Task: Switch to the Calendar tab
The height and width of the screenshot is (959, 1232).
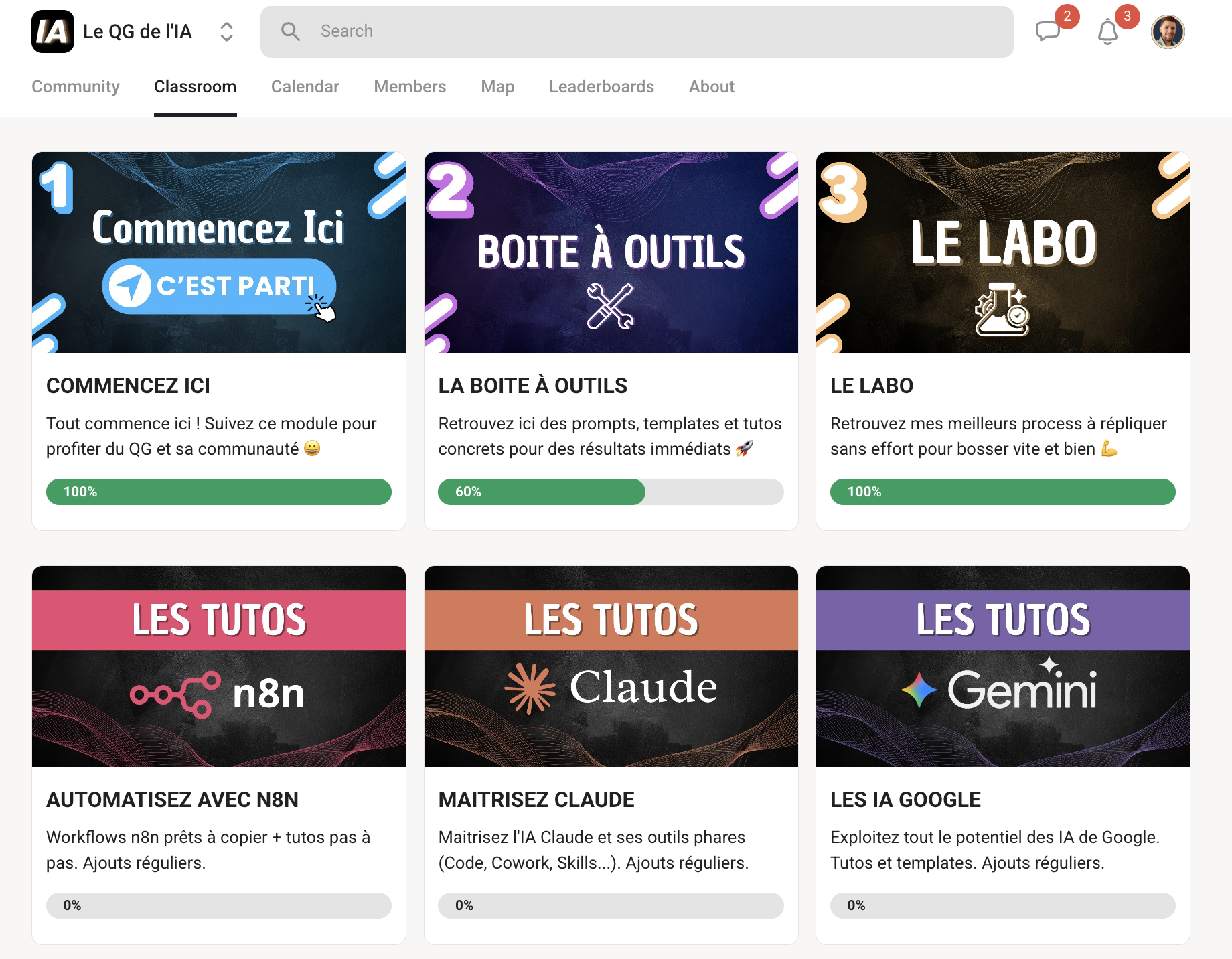Action: 305,86
